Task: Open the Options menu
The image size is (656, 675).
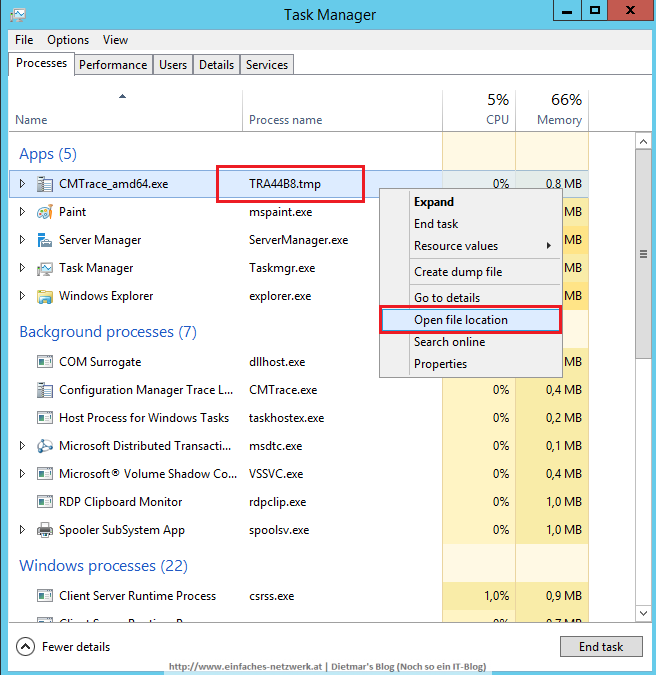Action: click(68, 40)
